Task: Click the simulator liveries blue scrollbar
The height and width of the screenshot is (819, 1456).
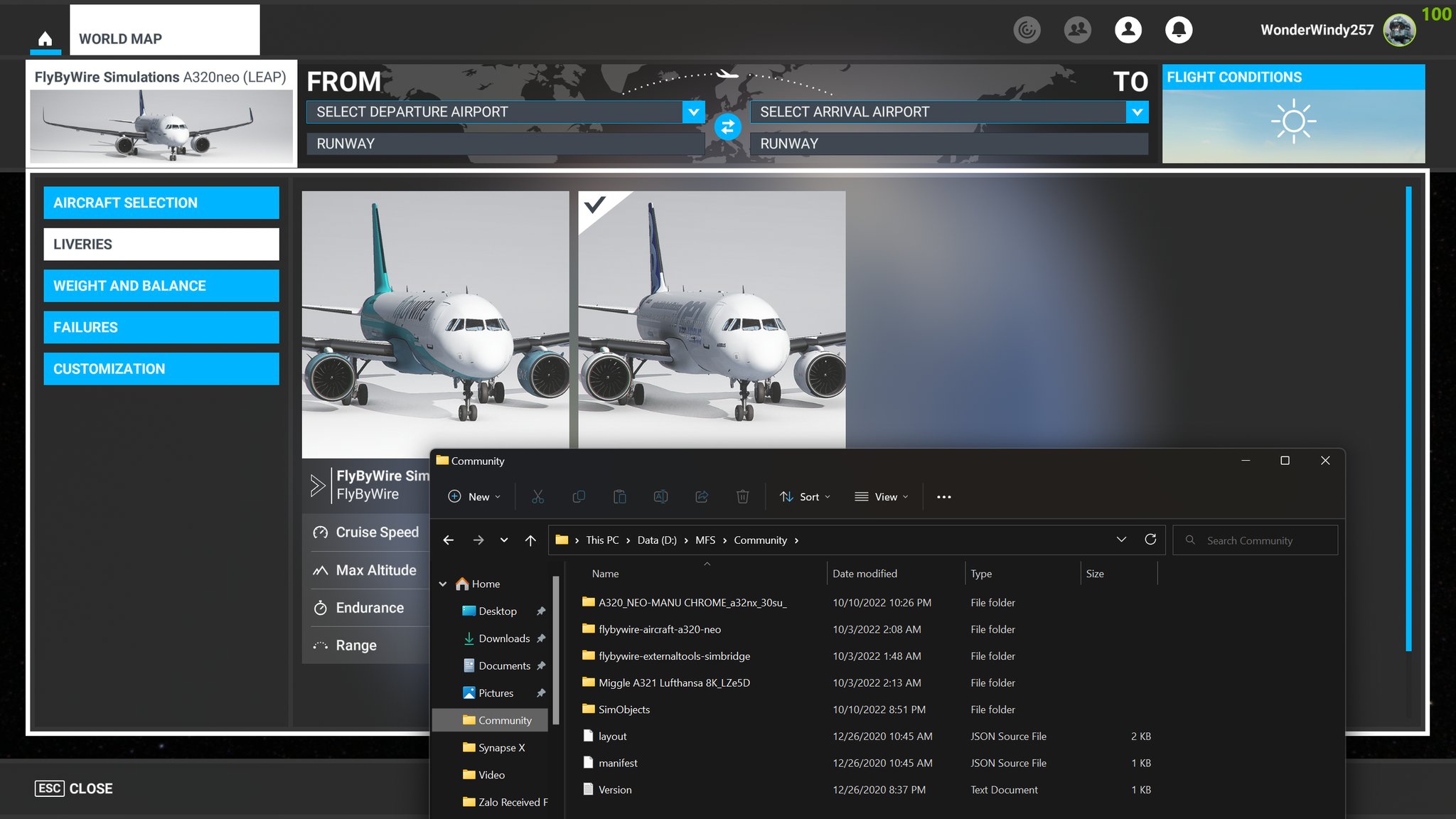Action: pos(1408,419)
